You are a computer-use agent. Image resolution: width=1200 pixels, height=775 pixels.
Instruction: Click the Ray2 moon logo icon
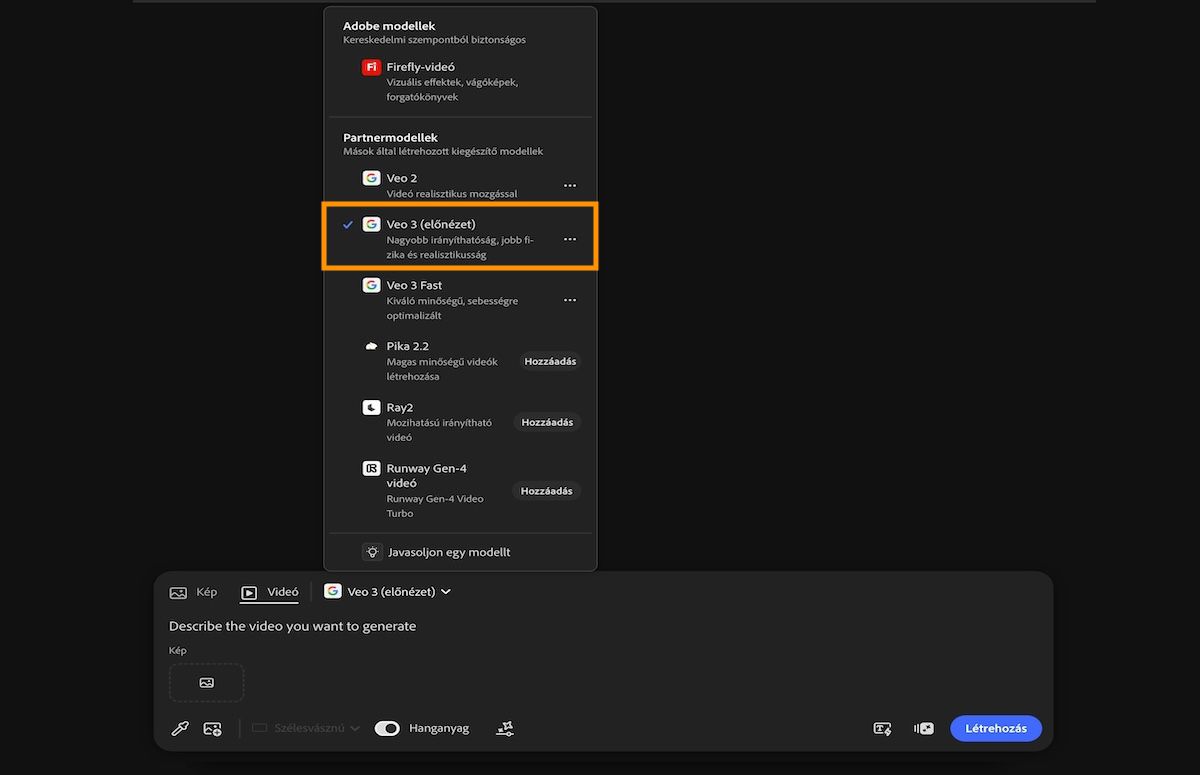pyautogui.click(x=371, y=407)
